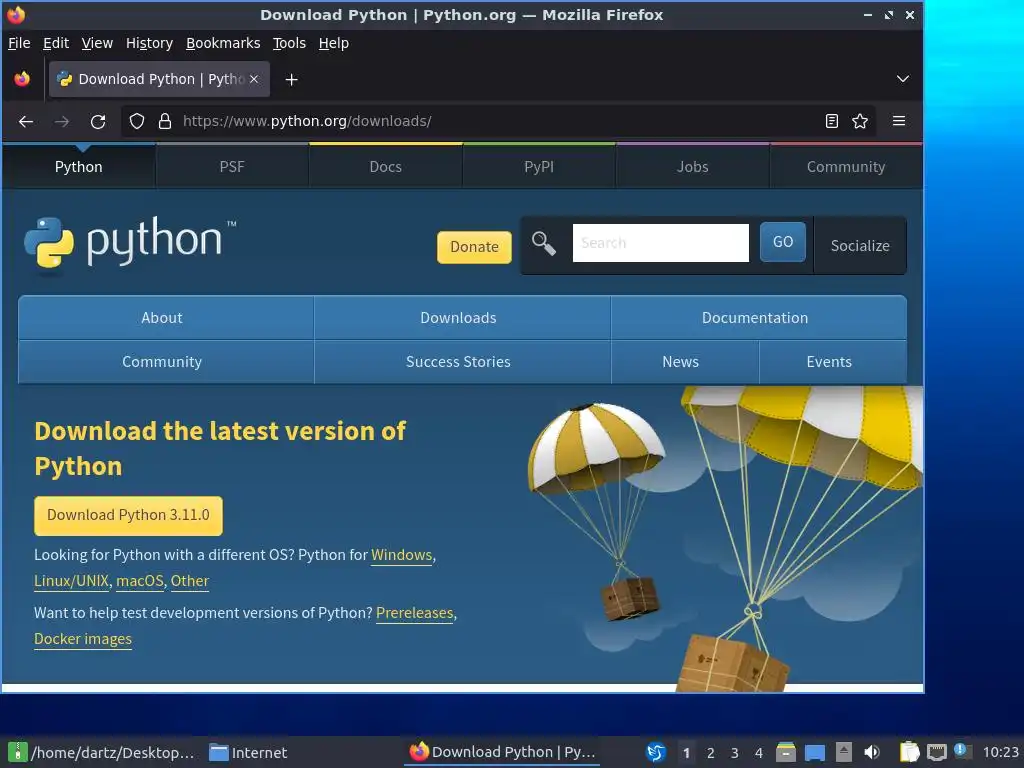Open the Prereleases link
The height and width of the screenshot is (768, 1024).
[x=414, y=613]
